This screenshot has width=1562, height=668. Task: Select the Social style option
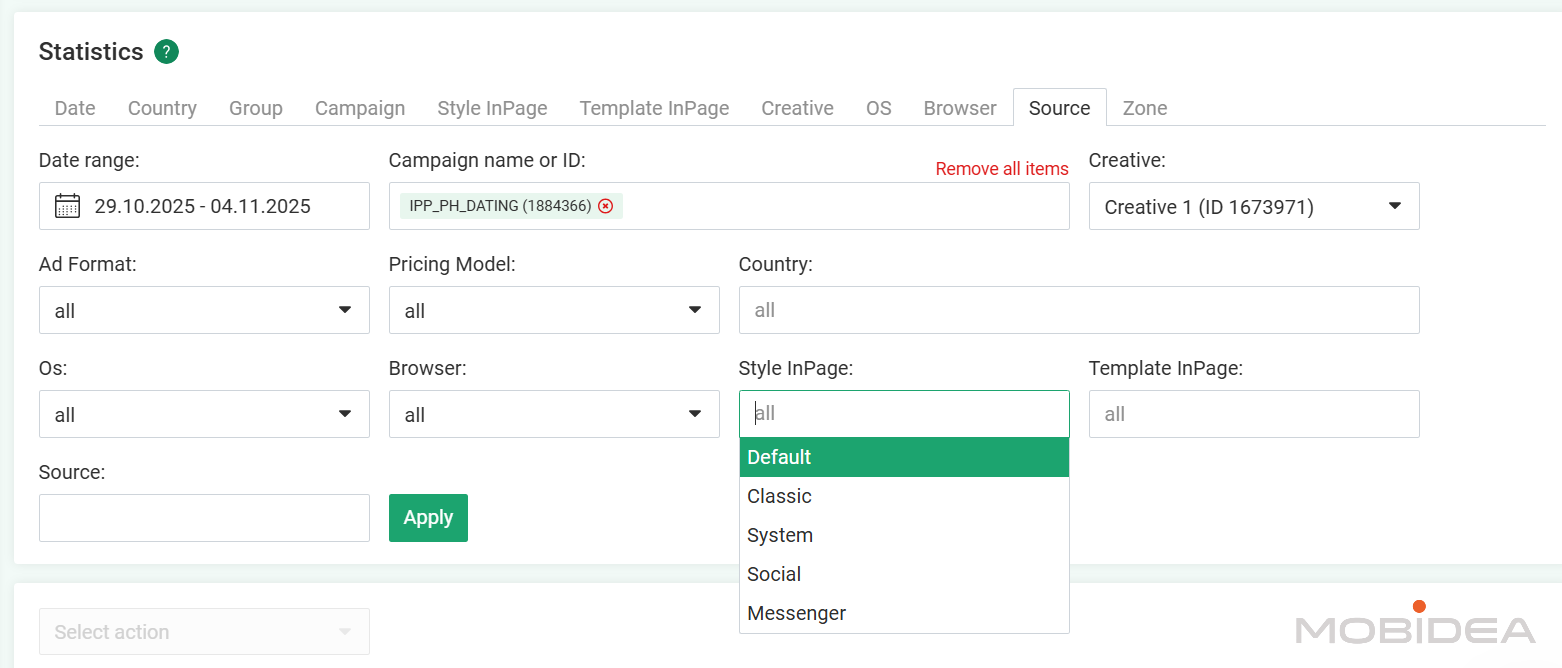(x=904, y=574)
